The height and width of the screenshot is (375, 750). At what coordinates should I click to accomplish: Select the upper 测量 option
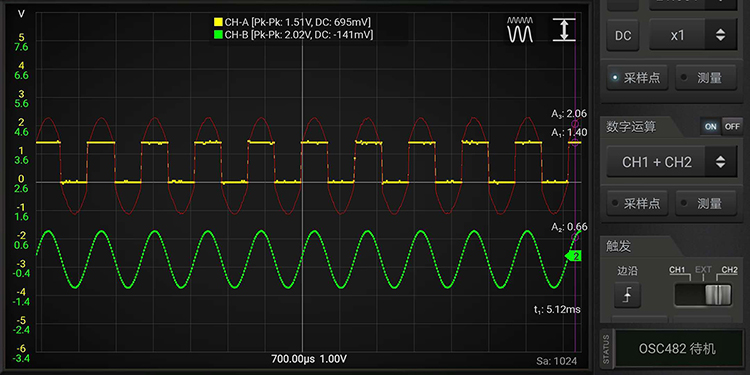coord(706,78)
